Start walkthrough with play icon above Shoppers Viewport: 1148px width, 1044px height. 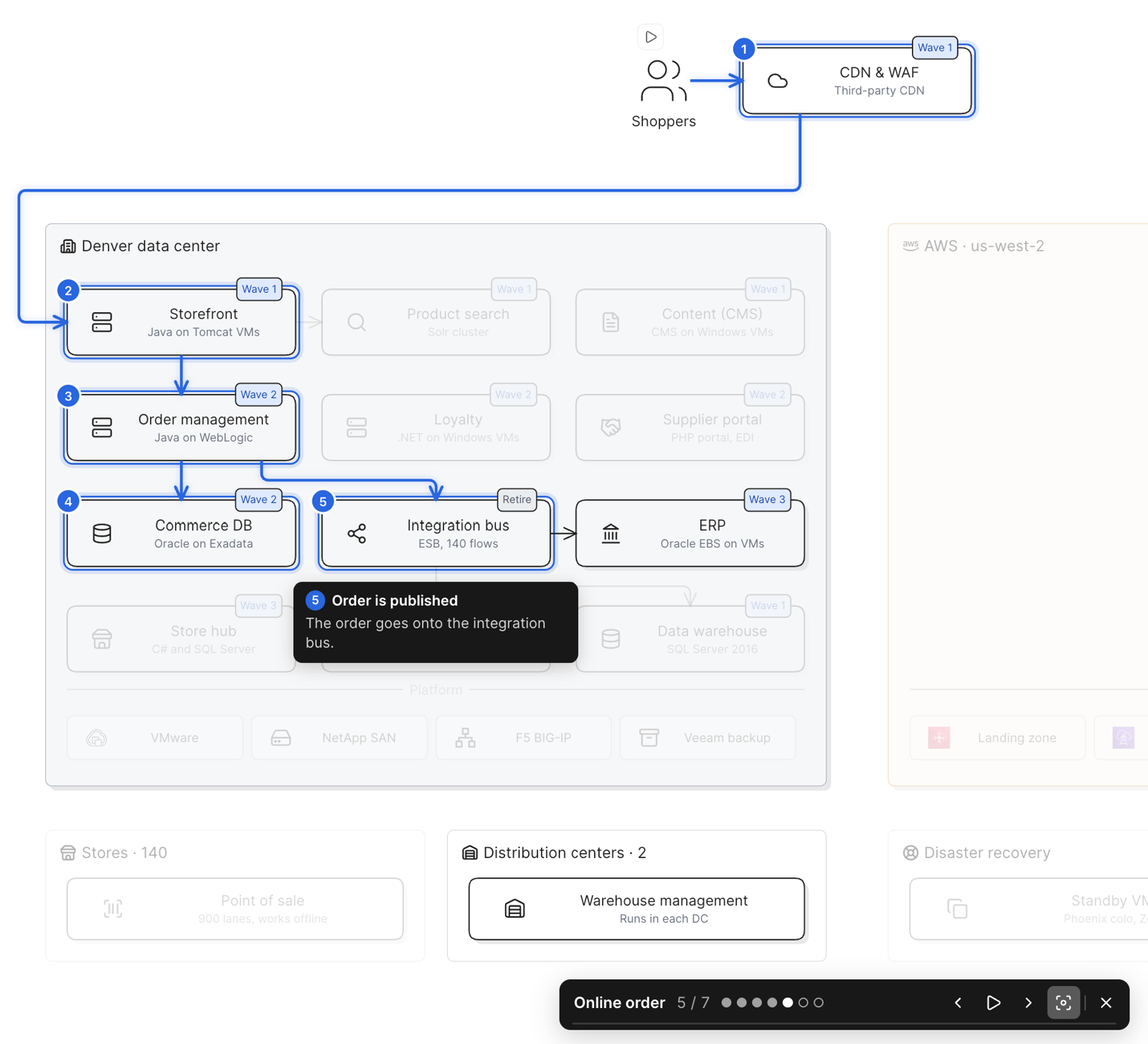coord(651,37)
